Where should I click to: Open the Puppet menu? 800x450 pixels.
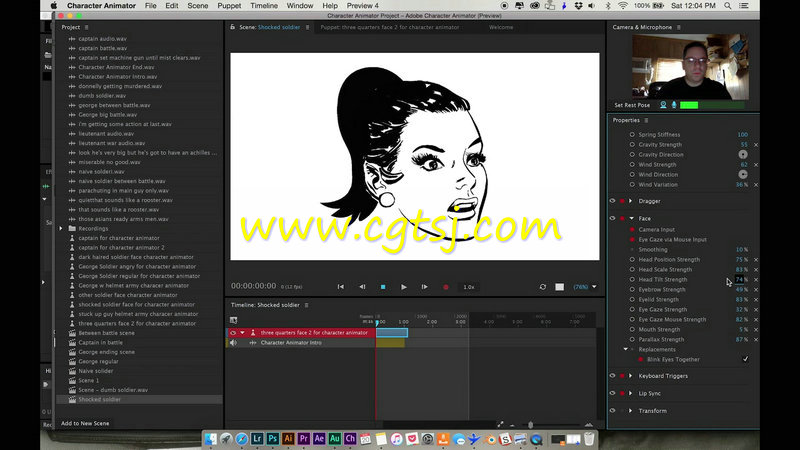pyautogui.click(x=229, y=6)
